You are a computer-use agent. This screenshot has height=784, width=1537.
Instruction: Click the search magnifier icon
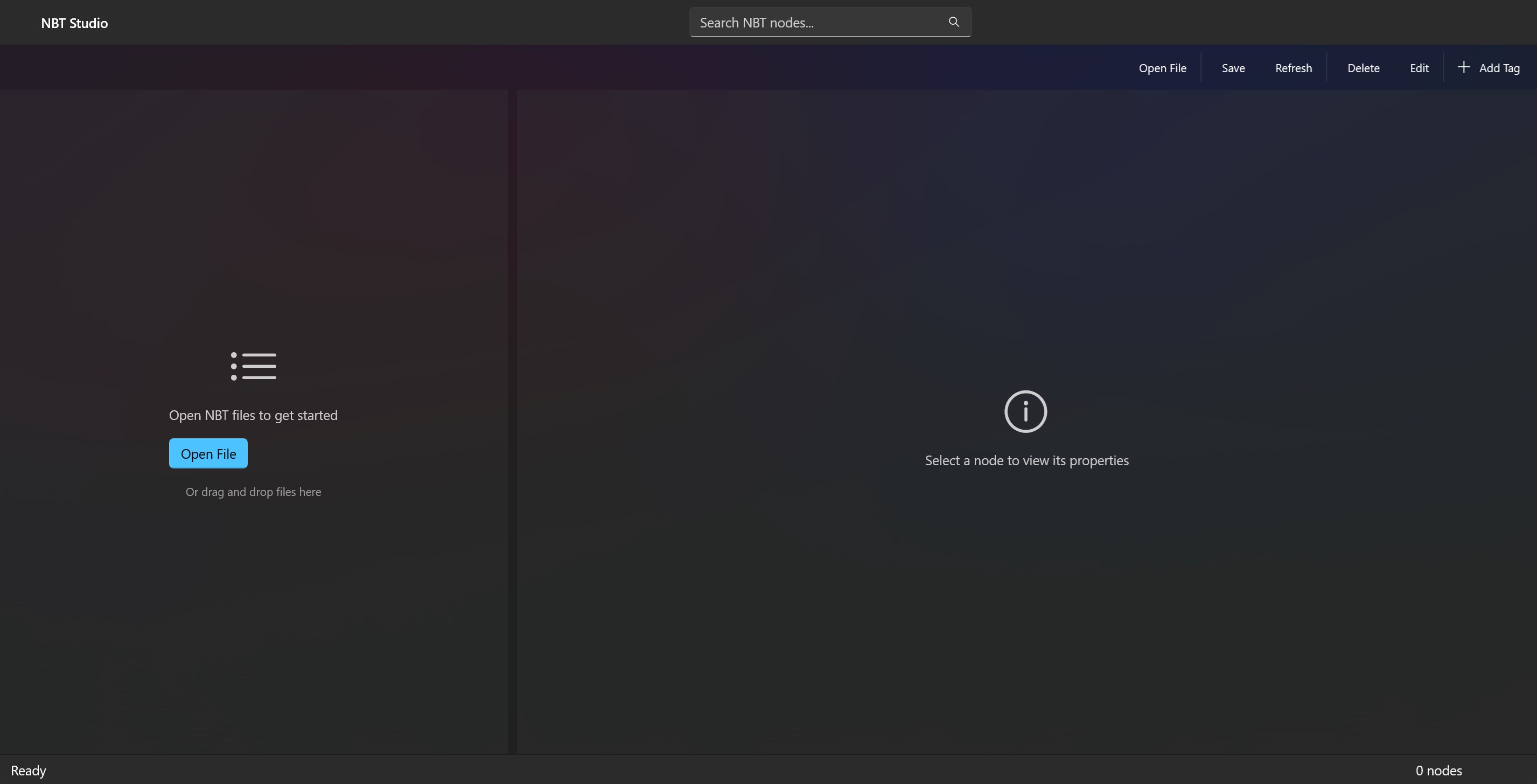tap(953, 22)
